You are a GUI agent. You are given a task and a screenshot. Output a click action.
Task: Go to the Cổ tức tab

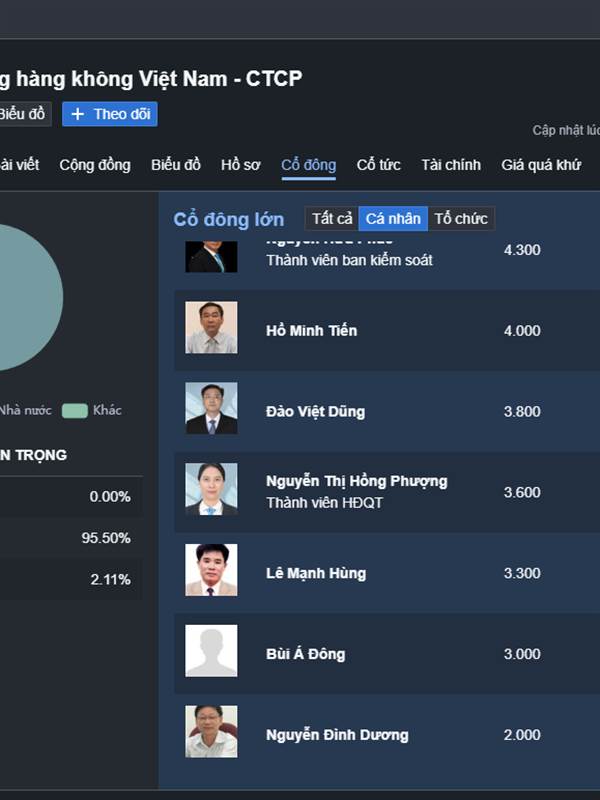(x=379, y=165)
